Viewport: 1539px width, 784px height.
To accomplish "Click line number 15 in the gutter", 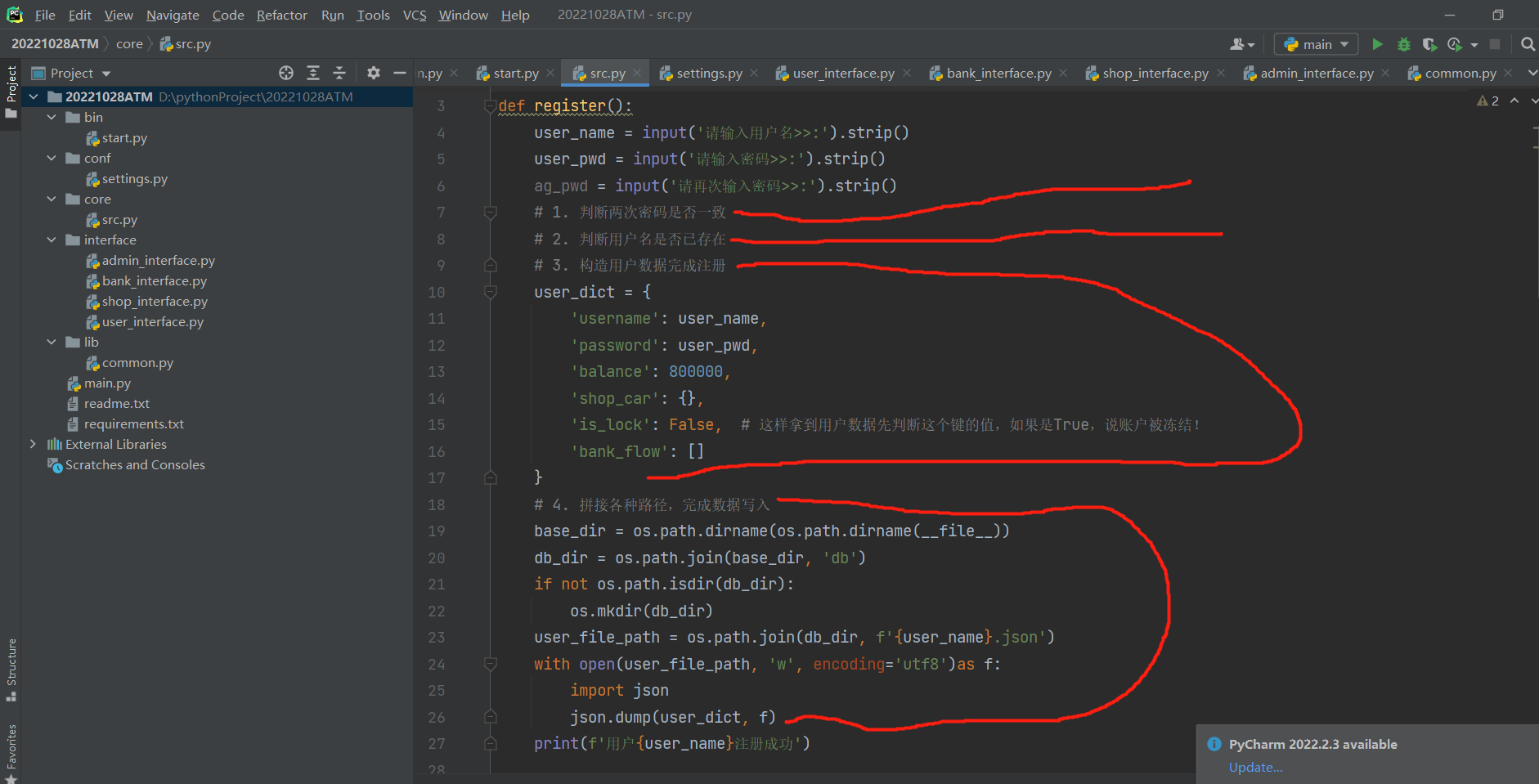I will 437,425.
